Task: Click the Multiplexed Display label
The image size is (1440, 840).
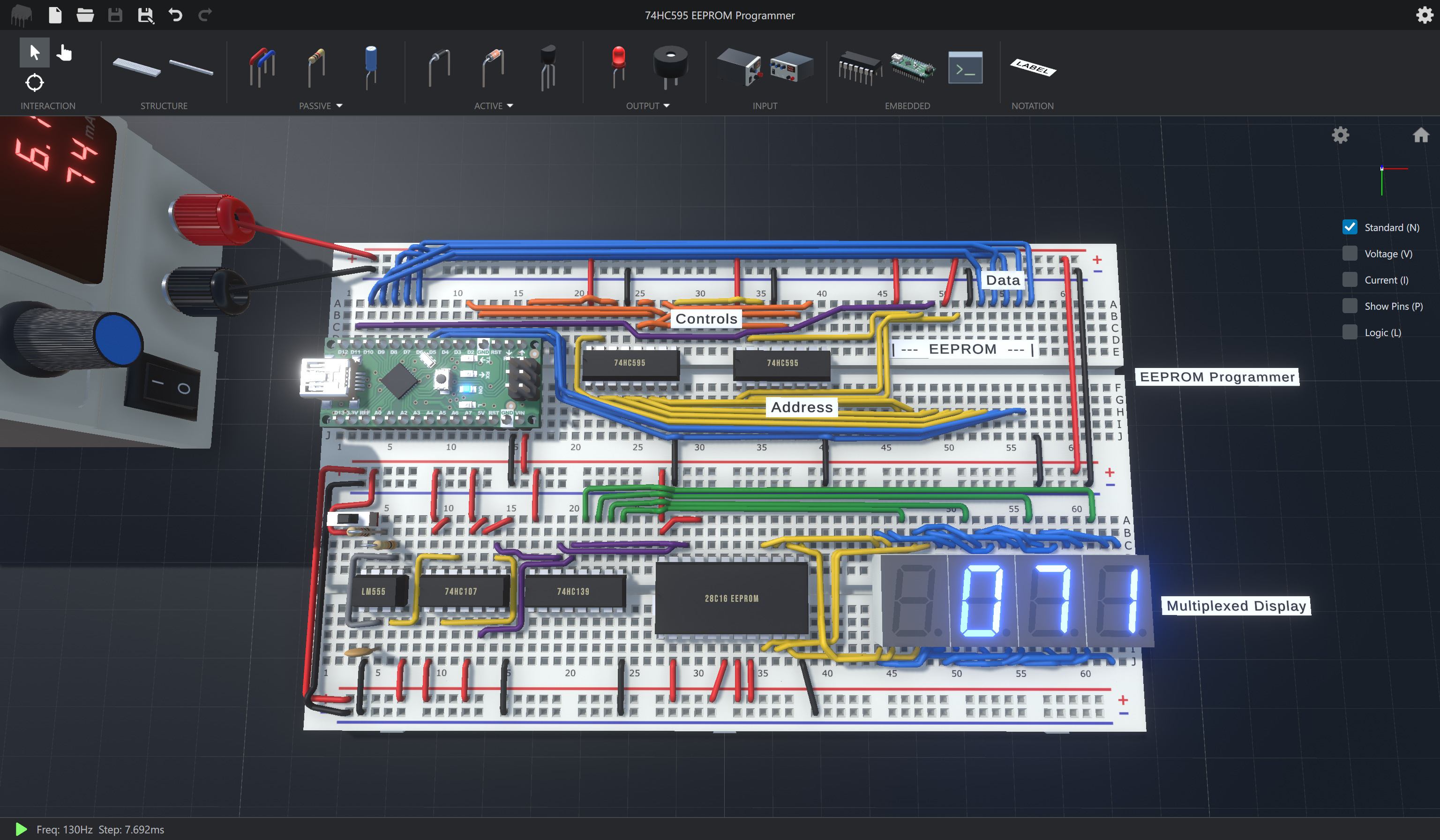Action: tap(1236, 606)
